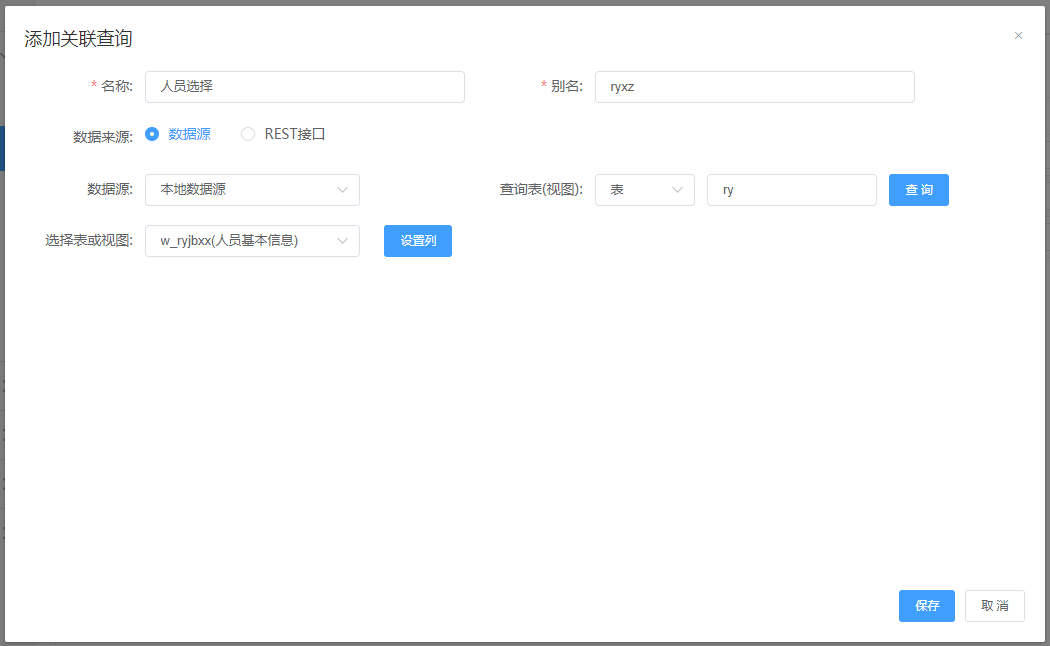This screenshot has height=646, width=1050.
Task: Close the 添加关联查询 dialog with the X
Action: (1018, 36)
